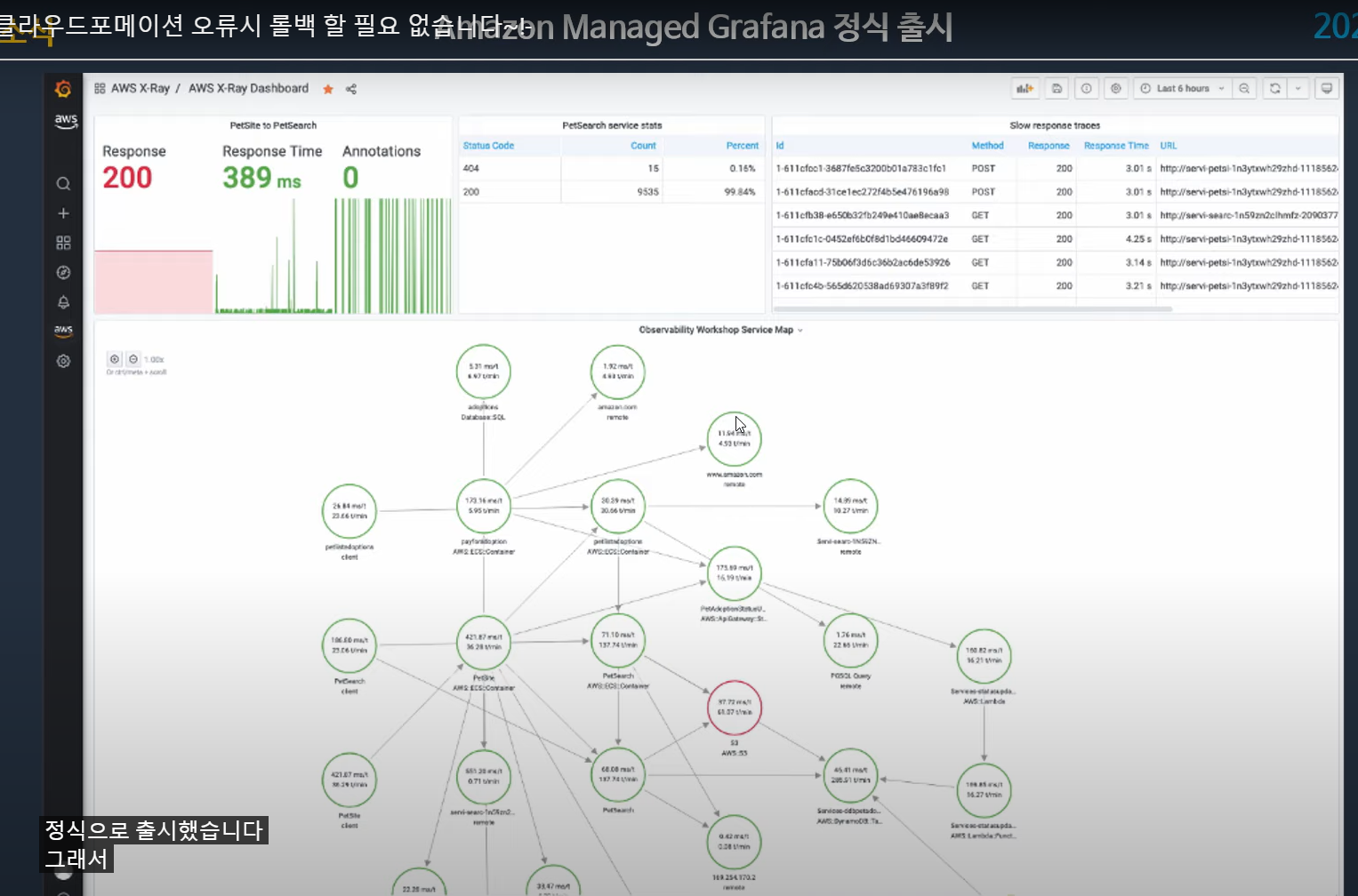Viewport: 1358px width, 896px height.
Task: Click the Response Time 389 ms stat
Action: (272, 168)
